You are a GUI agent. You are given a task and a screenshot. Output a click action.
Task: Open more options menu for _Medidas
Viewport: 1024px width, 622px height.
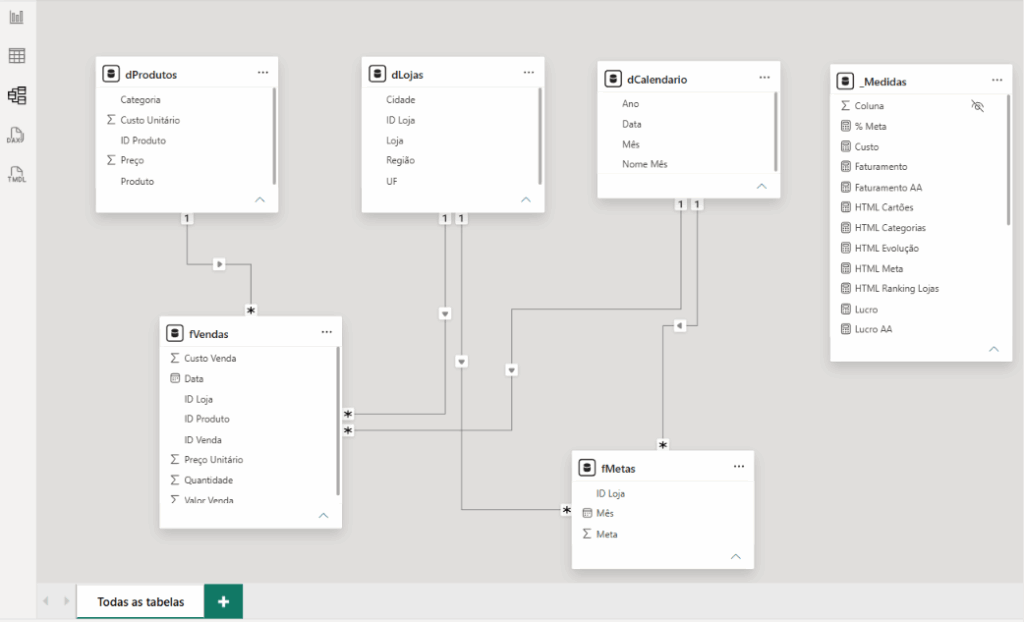(x=997, y=80)
